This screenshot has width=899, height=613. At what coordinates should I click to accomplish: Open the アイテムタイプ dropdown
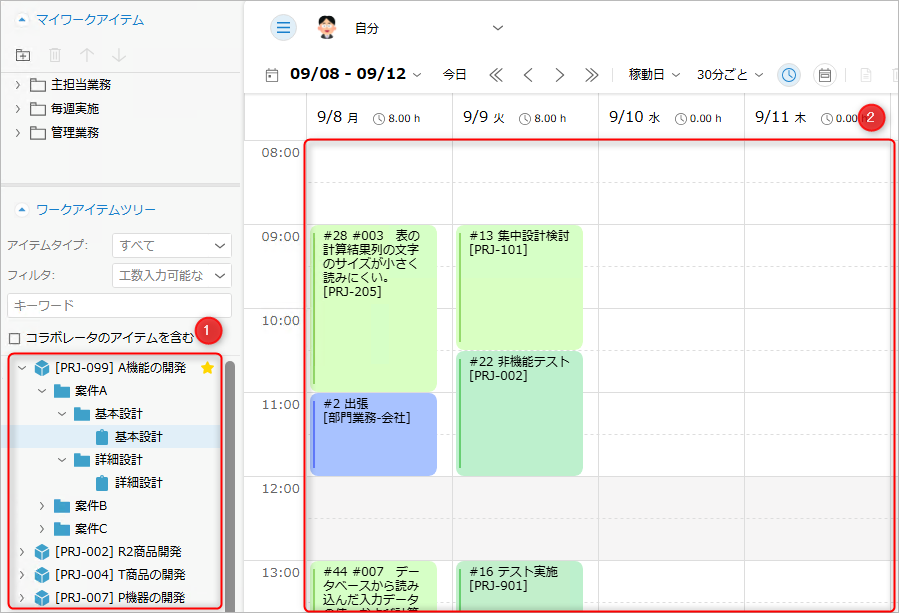[x=172, y=245]
